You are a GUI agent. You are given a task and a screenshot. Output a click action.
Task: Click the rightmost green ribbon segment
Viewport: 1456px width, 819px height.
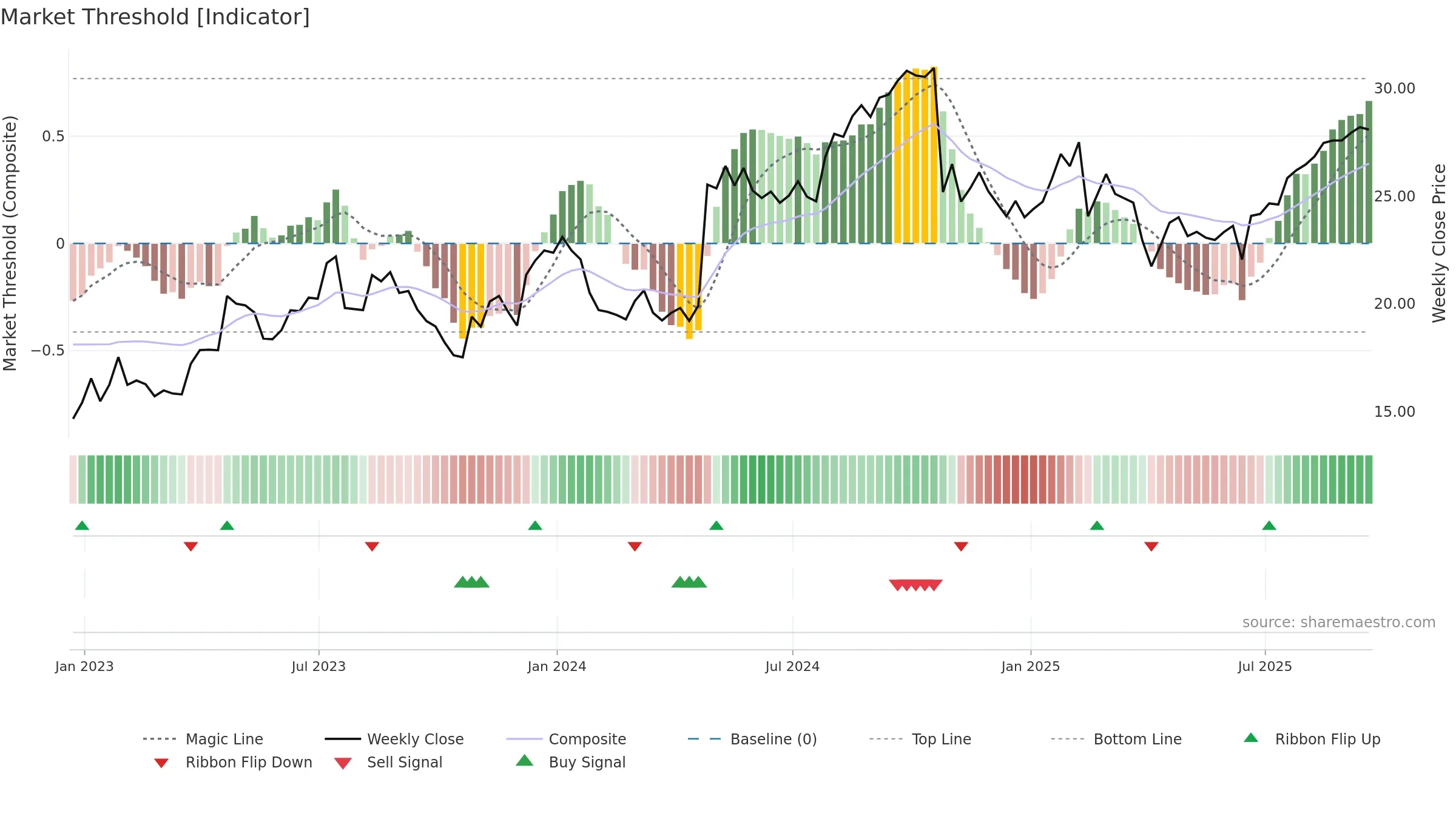coord(1369,479)
